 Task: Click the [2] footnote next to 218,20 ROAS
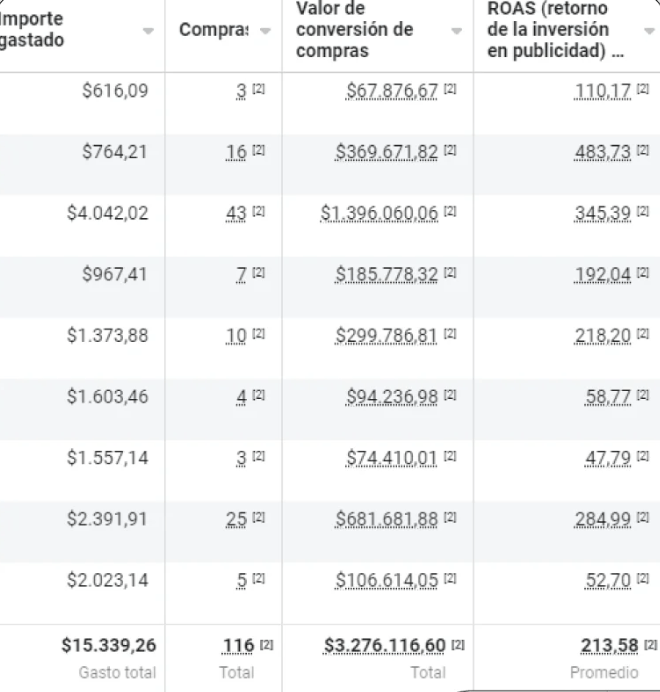[643, 334]
